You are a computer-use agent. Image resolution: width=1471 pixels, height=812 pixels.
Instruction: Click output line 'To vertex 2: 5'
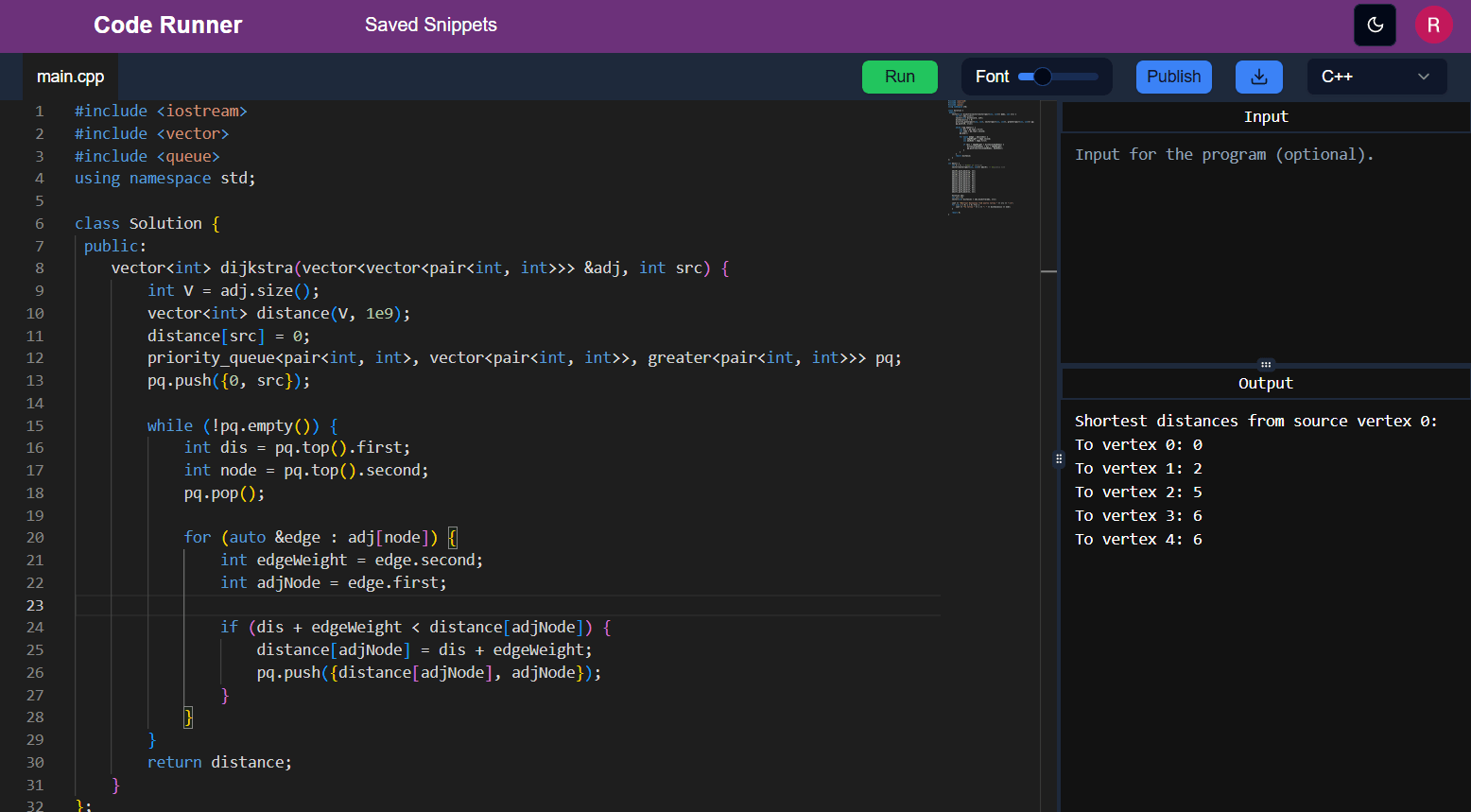(1138, 492)
